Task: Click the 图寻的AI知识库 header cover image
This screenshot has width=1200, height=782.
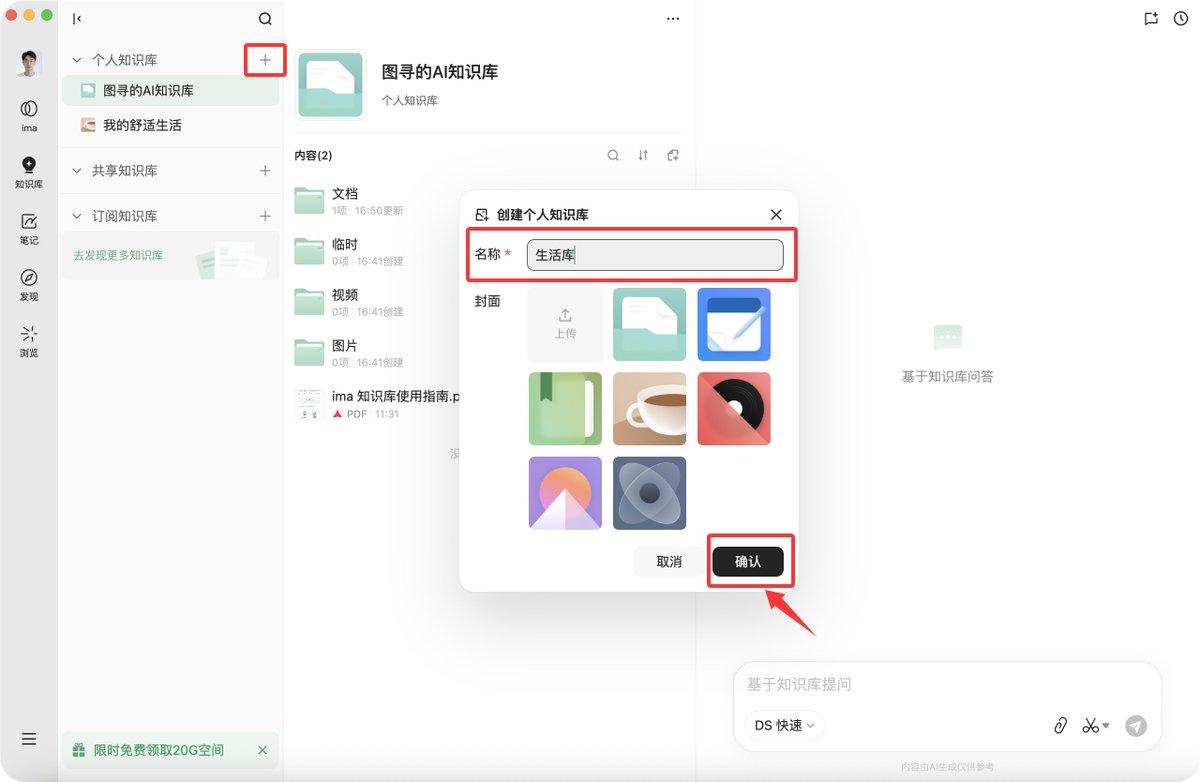Action: pos(330,84)
